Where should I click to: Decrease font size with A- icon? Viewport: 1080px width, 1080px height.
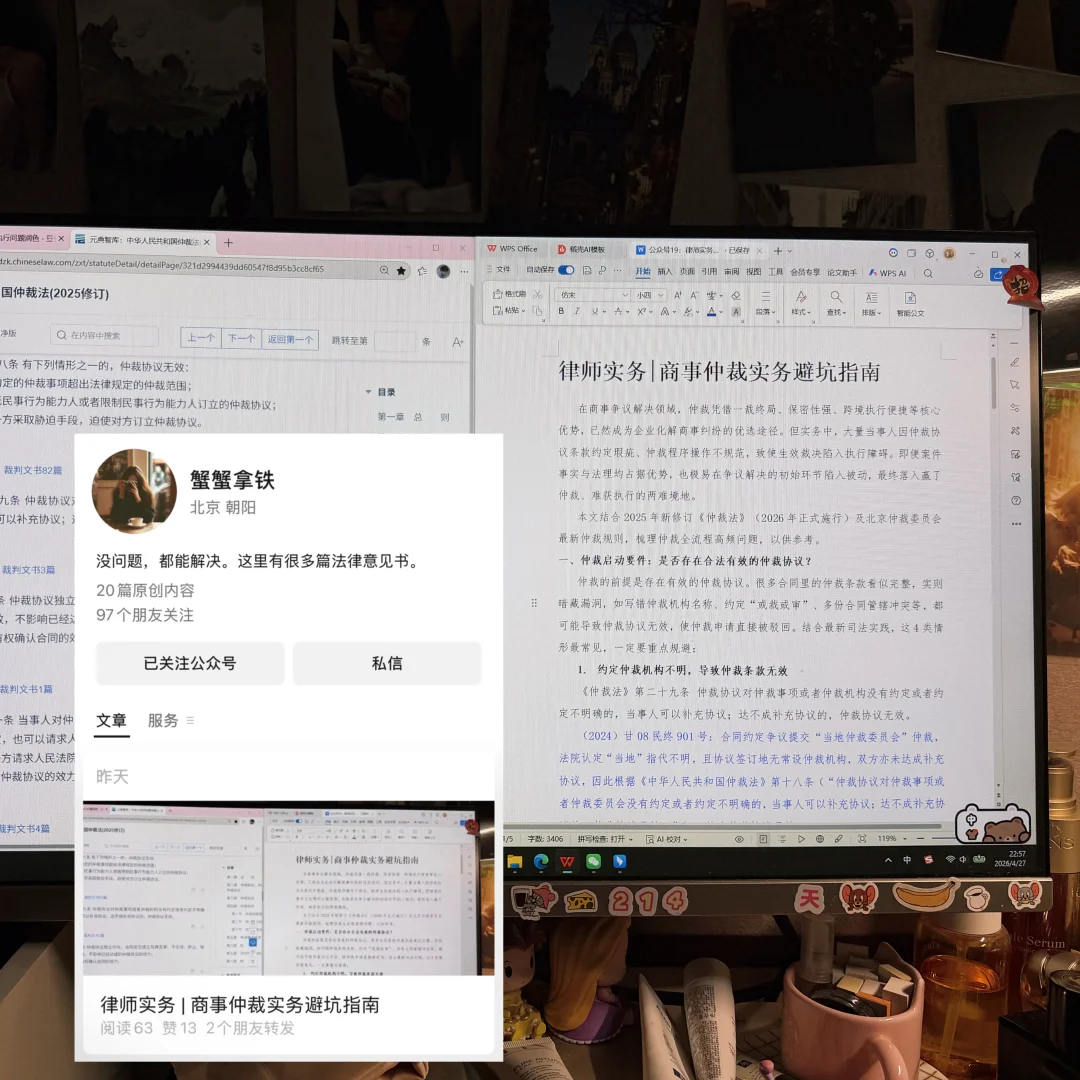click(694, 295)
